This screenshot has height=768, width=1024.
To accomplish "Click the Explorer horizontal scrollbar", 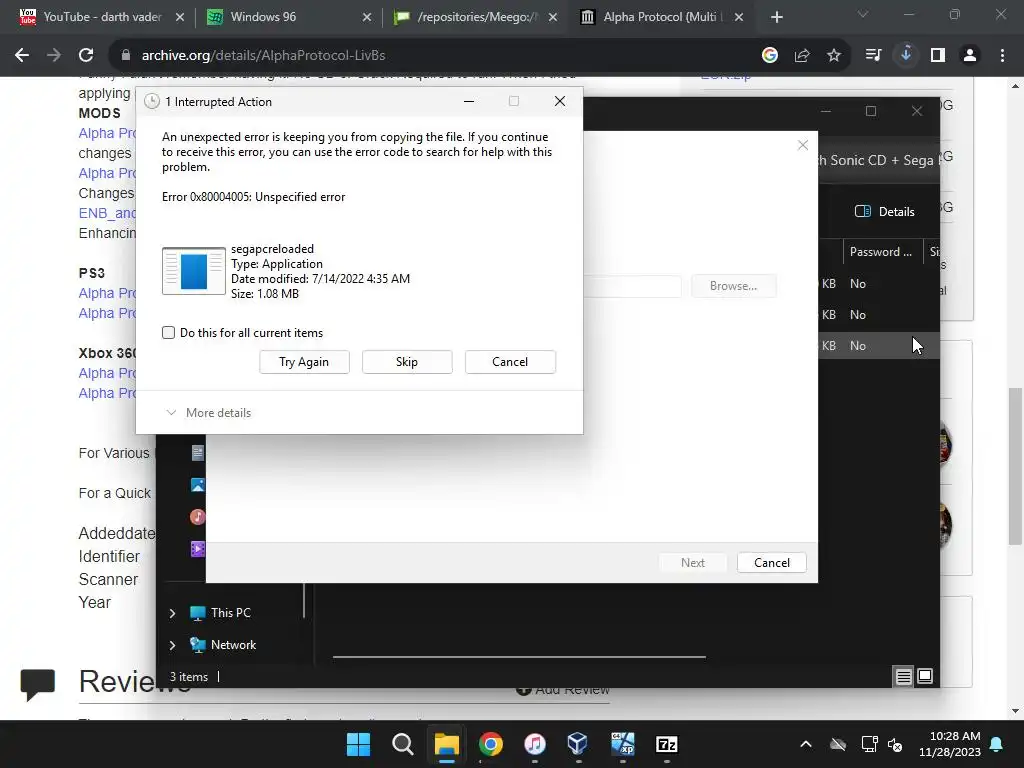I will point(519,657).
